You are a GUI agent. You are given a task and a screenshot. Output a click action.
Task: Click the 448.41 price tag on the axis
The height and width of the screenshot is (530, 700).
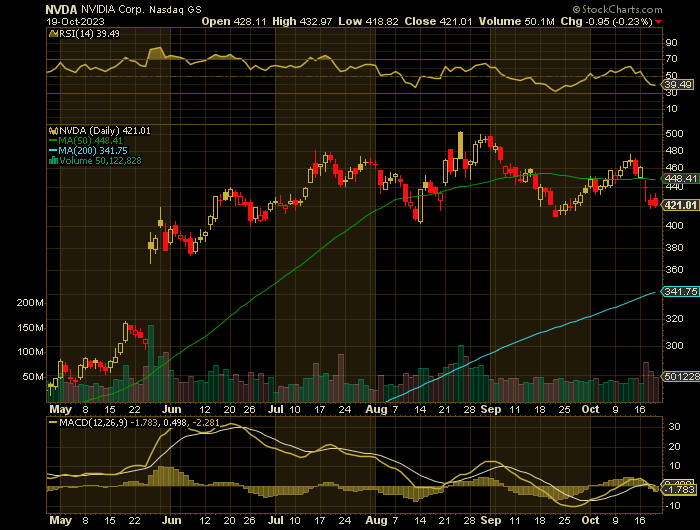click(681, 179)
